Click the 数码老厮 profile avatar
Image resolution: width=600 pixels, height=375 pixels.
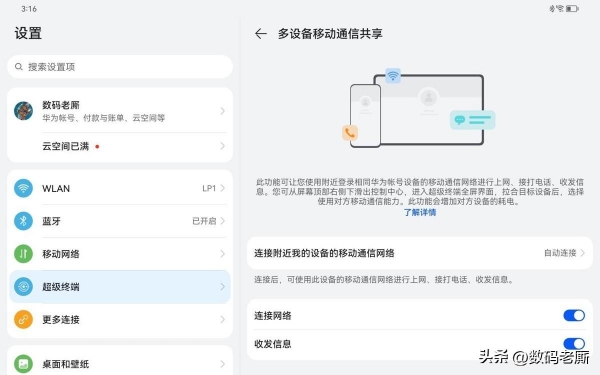coord(23,111)
